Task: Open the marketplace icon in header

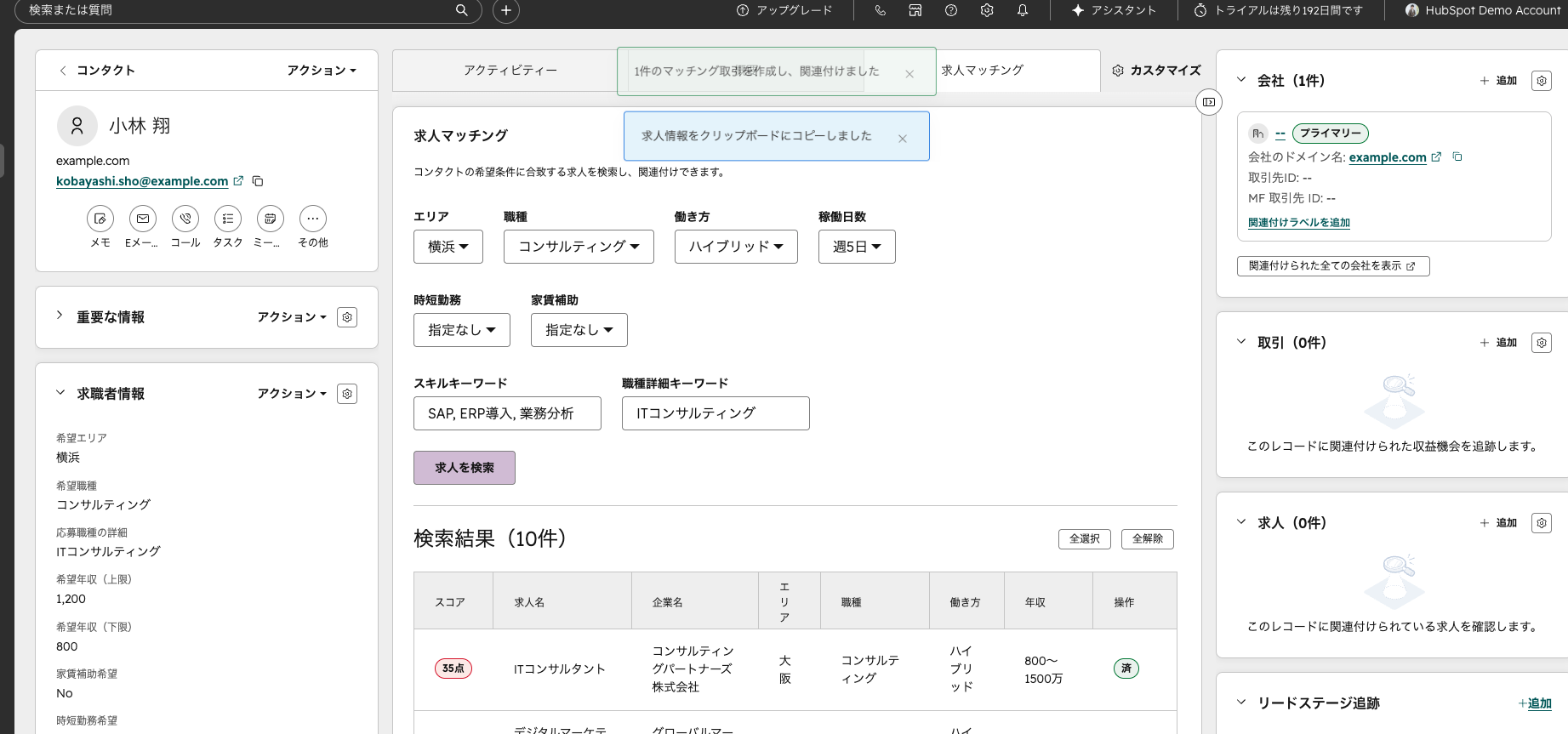Action: coord(915,10)
